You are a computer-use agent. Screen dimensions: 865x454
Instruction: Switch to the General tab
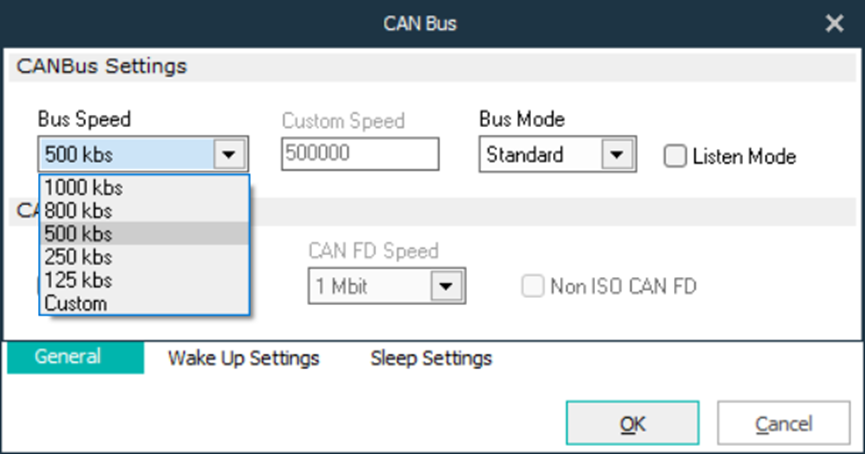[x=68, y=357]
